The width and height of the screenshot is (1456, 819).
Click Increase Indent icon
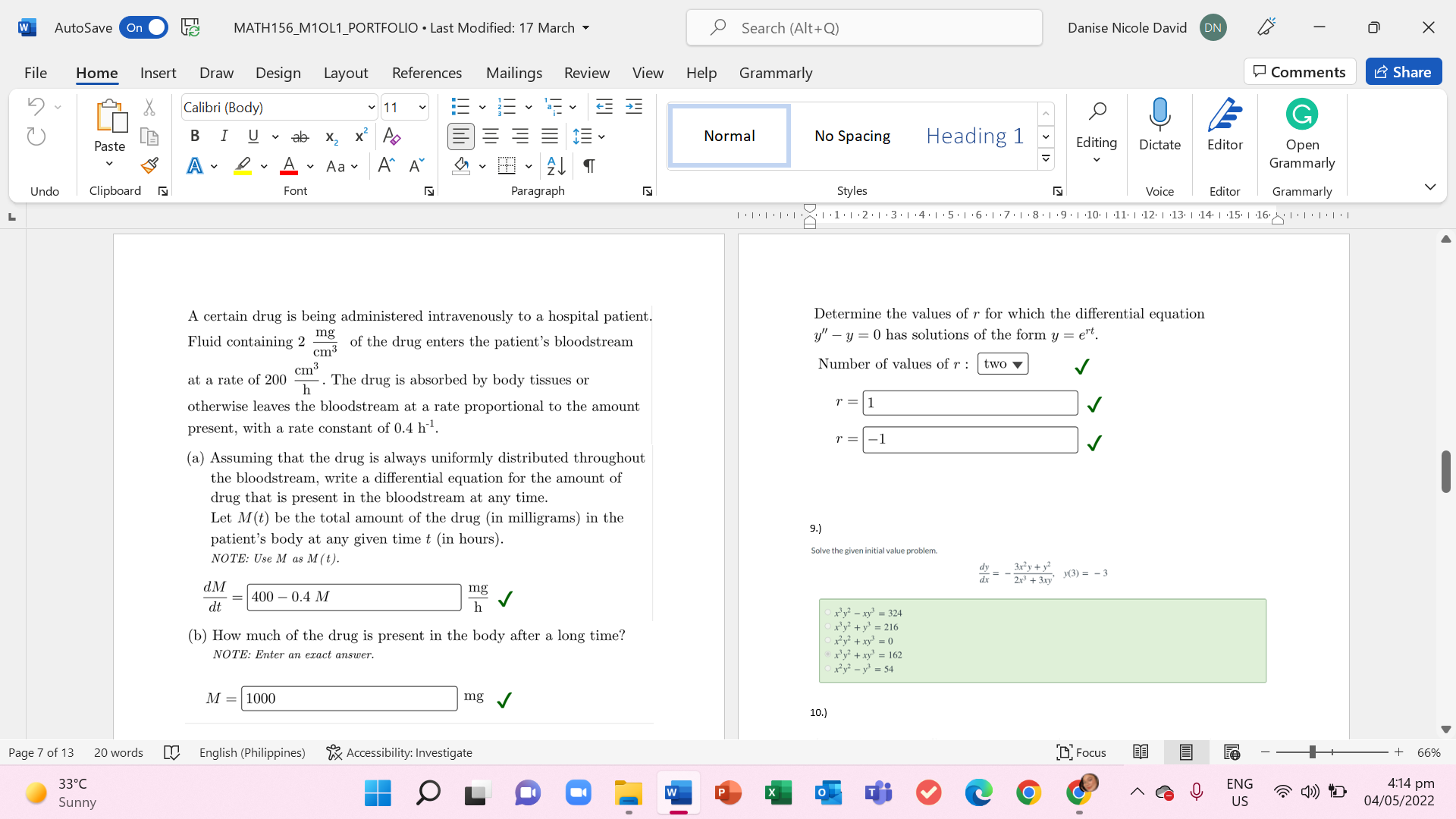[634, 106]
